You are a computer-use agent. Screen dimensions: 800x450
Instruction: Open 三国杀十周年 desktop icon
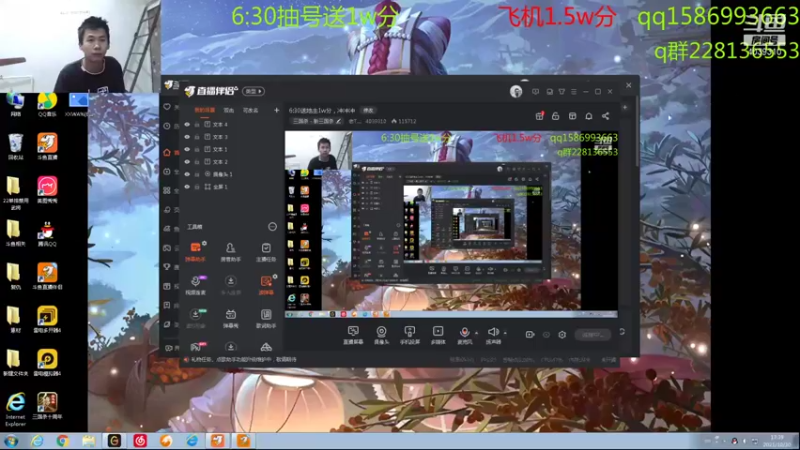(47, 407)
